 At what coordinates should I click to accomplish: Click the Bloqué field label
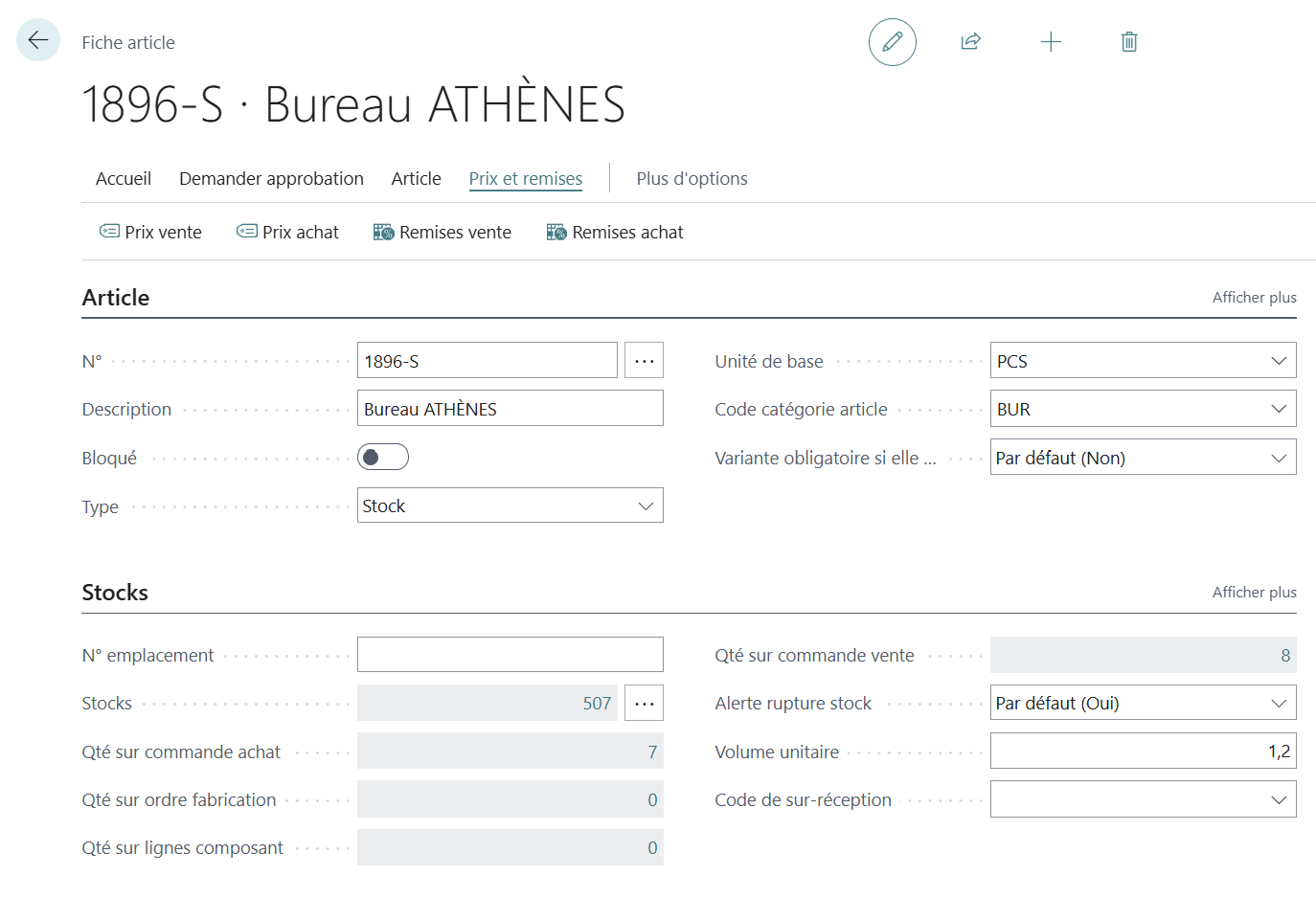tap(109, 458)
